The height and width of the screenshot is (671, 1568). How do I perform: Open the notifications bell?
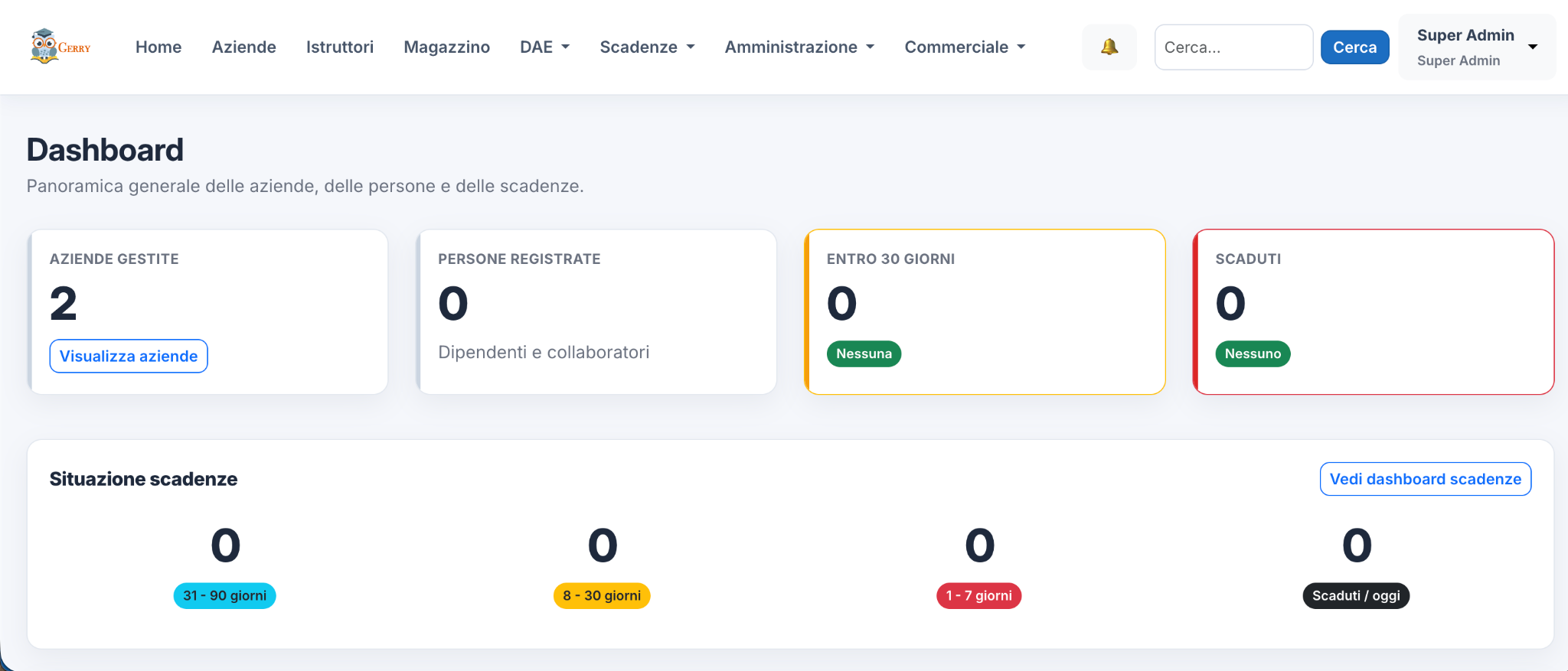click(x=1109, y=47)
